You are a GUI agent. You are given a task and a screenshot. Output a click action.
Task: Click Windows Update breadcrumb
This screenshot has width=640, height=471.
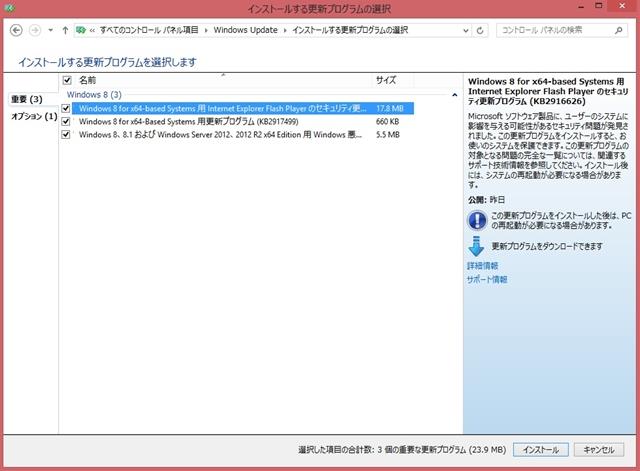point(245,30)
